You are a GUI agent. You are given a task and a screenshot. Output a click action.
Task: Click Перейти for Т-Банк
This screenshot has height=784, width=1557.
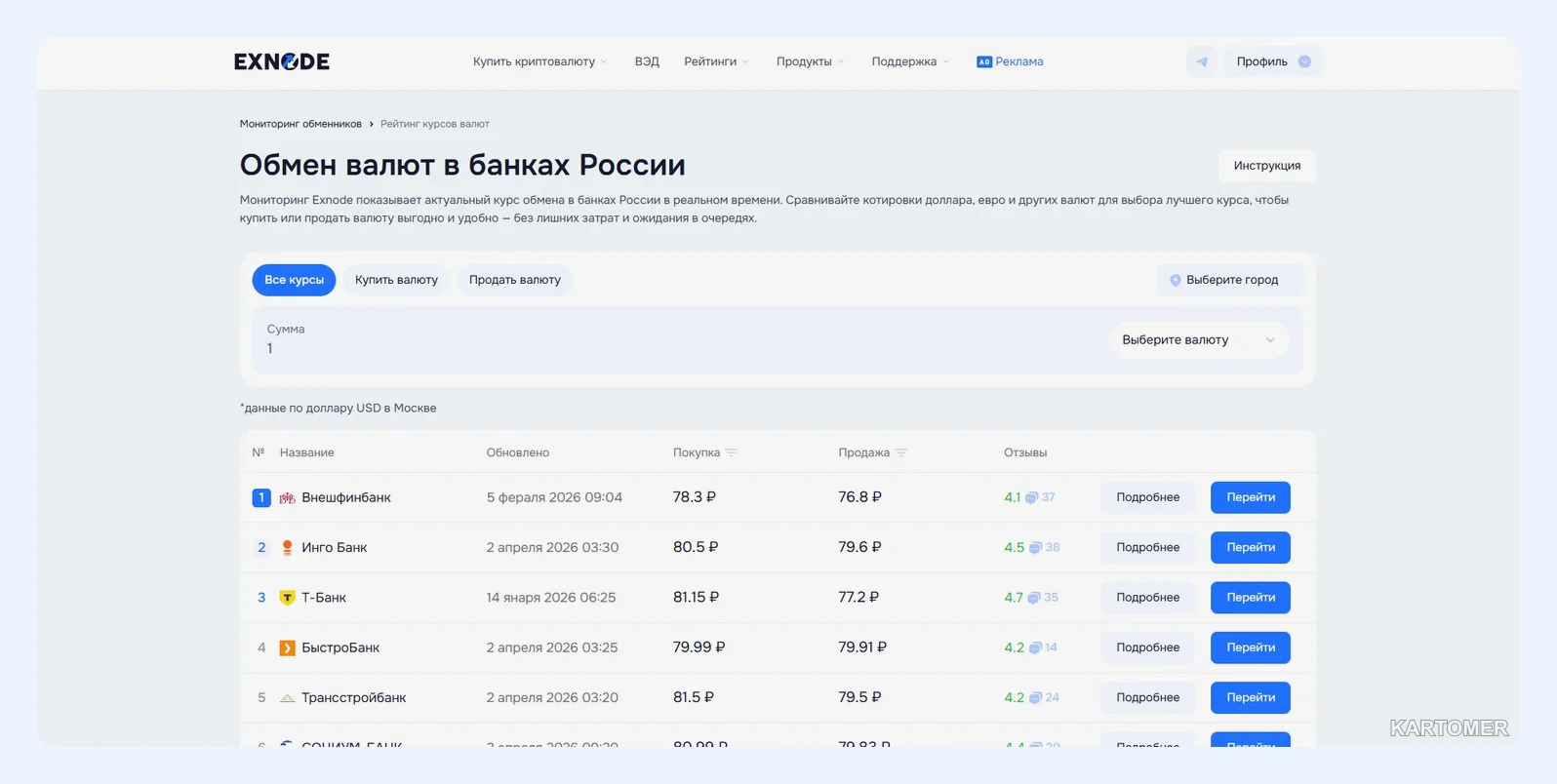[1251, 597]
